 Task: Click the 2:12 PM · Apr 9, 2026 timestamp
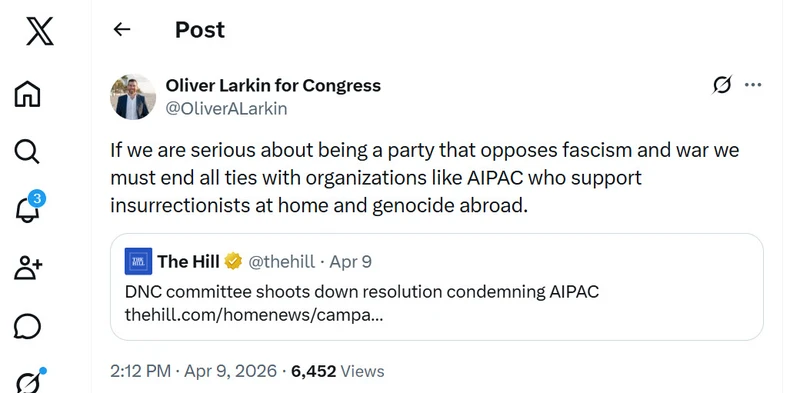click(x=193, y=371)
